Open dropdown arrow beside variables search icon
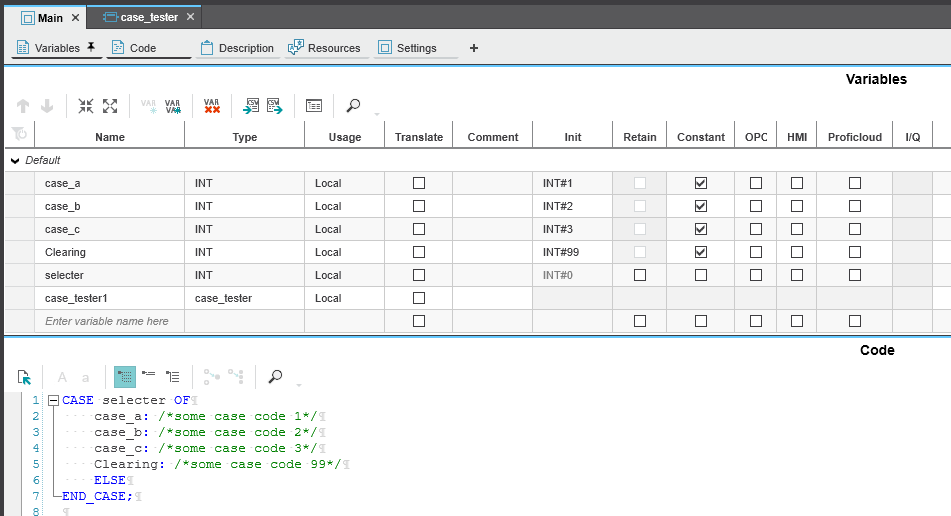This screenshot has height=516, width=951. 377,114
